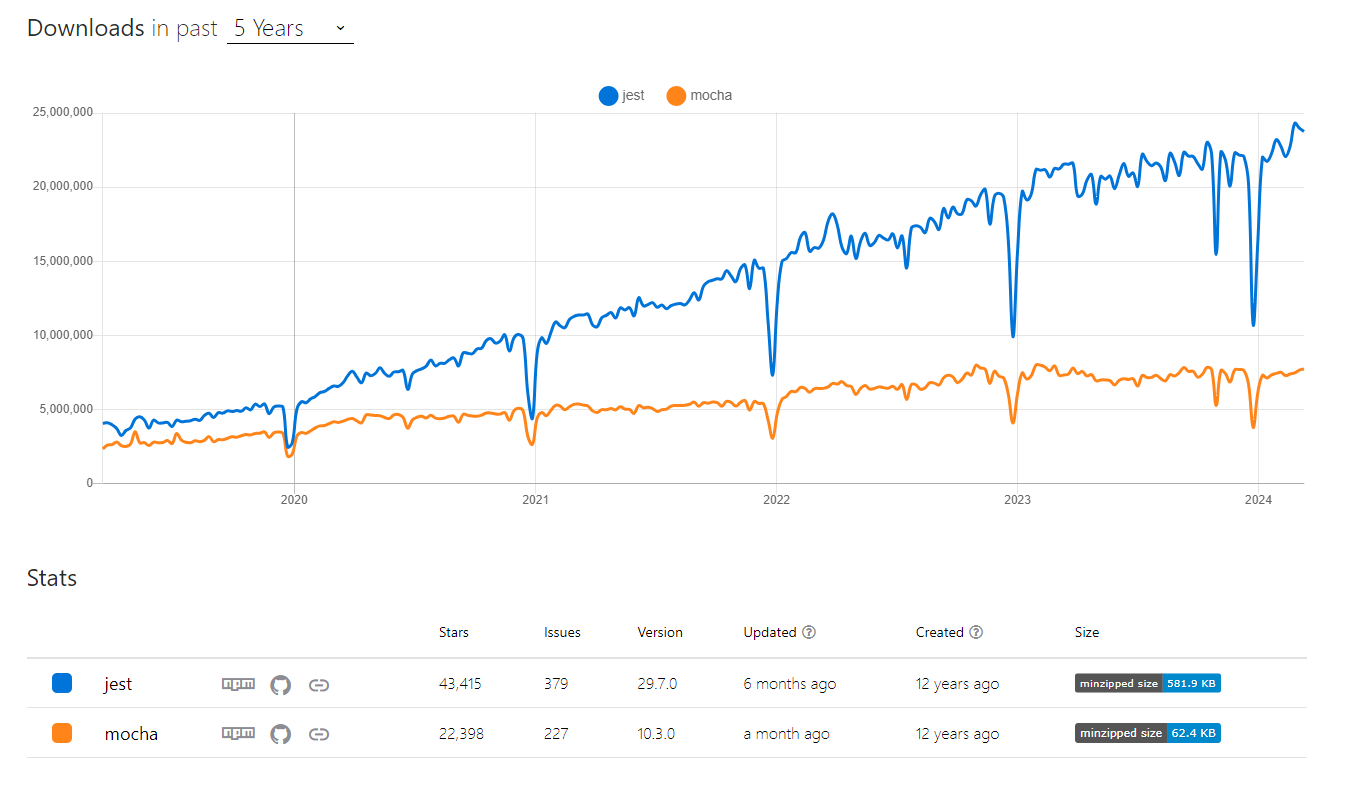
Task: Click the 5,000,000 y-axis label
Action: (x=65, y=409)
